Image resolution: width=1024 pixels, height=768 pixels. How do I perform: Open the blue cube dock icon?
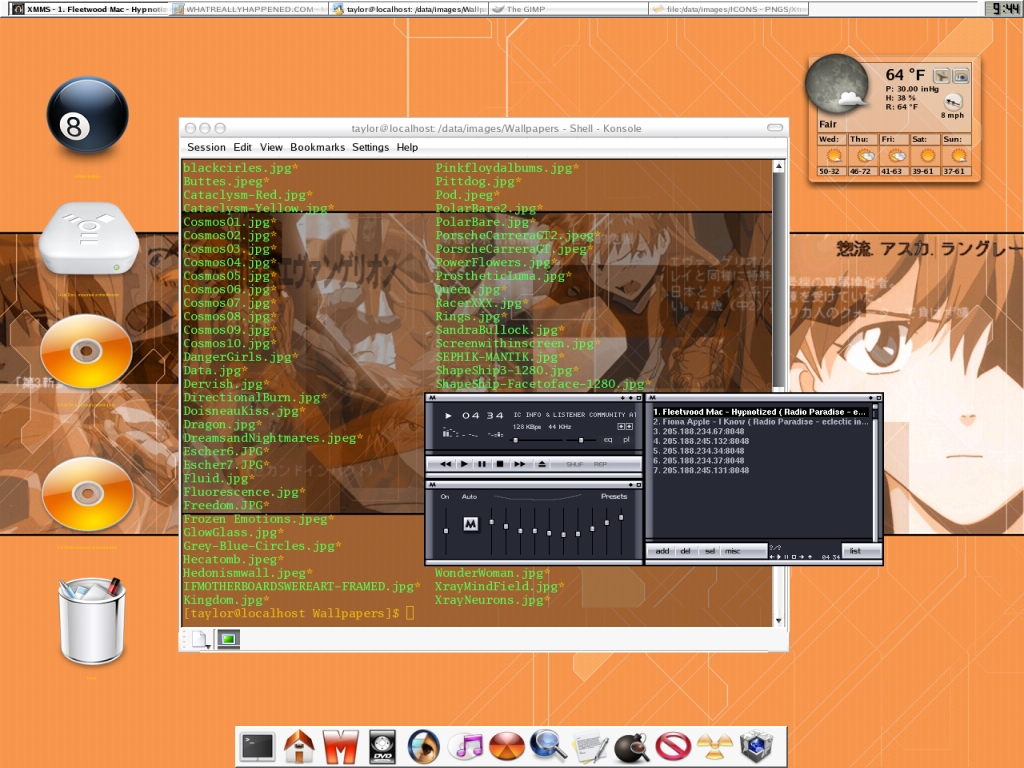point(756,748)
